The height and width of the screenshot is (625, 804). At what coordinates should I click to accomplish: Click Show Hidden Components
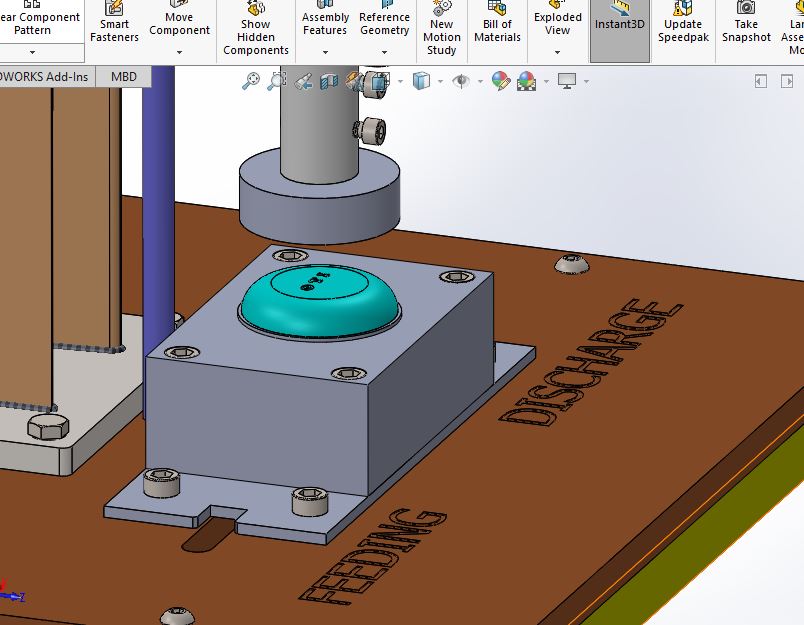coord(255,29)
